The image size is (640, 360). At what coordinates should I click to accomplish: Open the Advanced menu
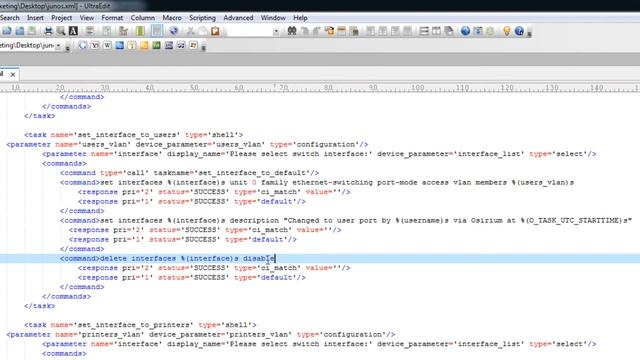tap(238, 18)
